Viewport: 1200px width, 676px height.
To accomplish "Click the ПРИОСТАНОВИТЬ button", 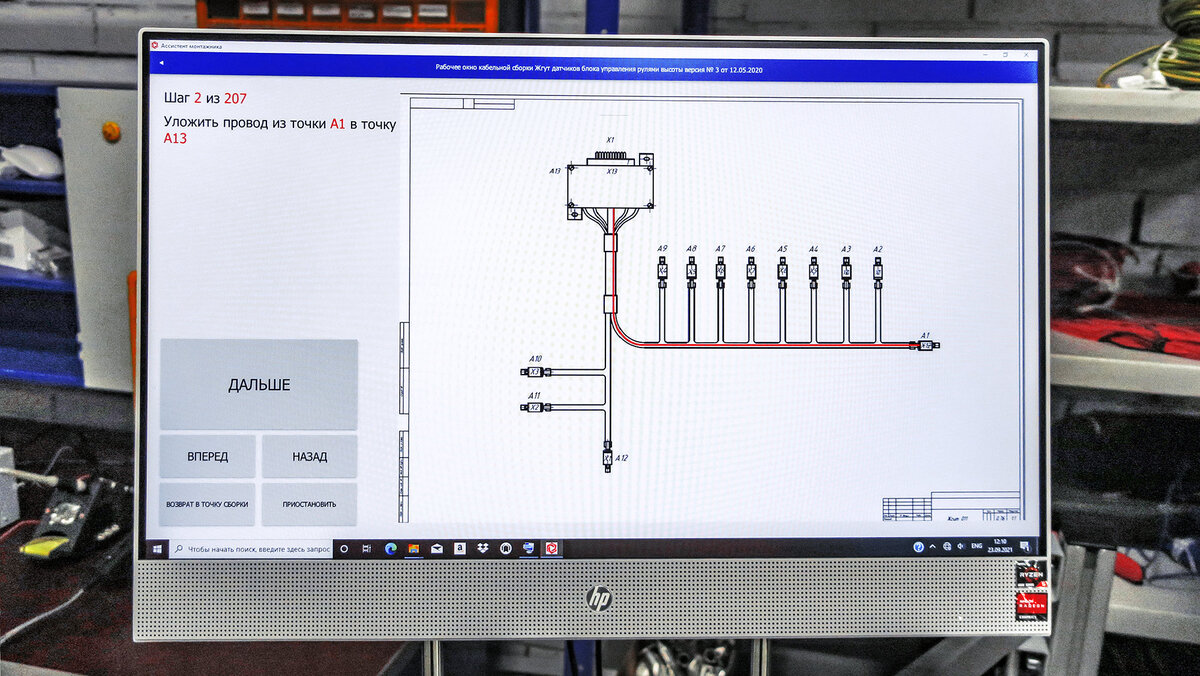I will pos(310,504).
